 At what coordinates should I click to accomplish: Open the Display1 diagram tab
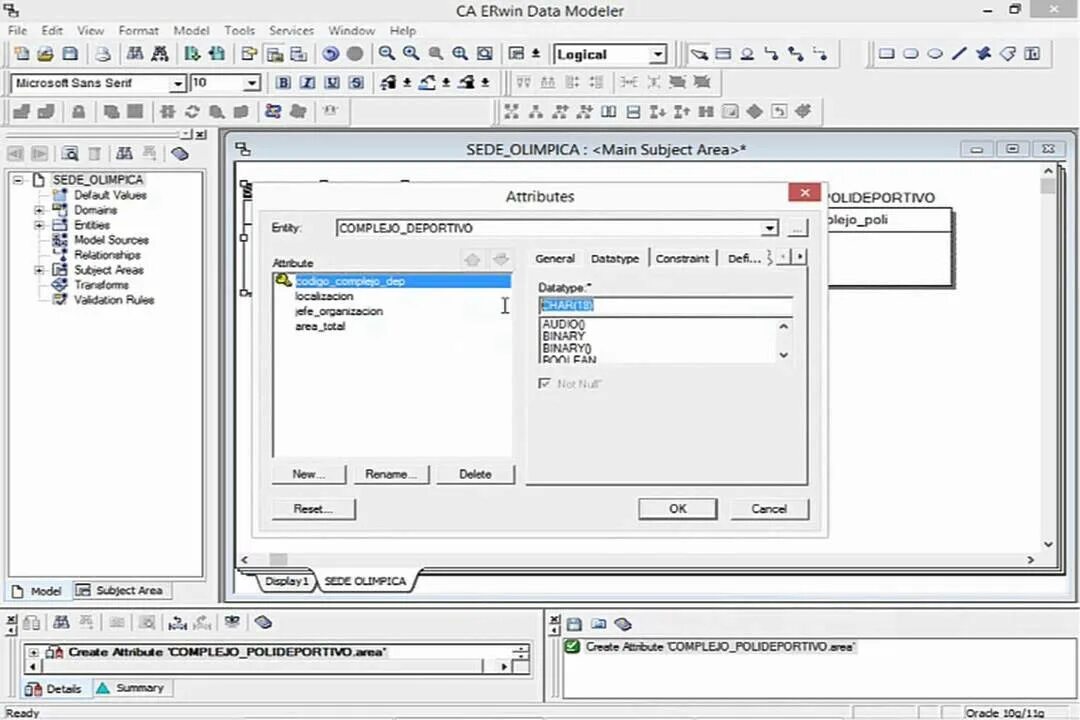pos(287,581)
